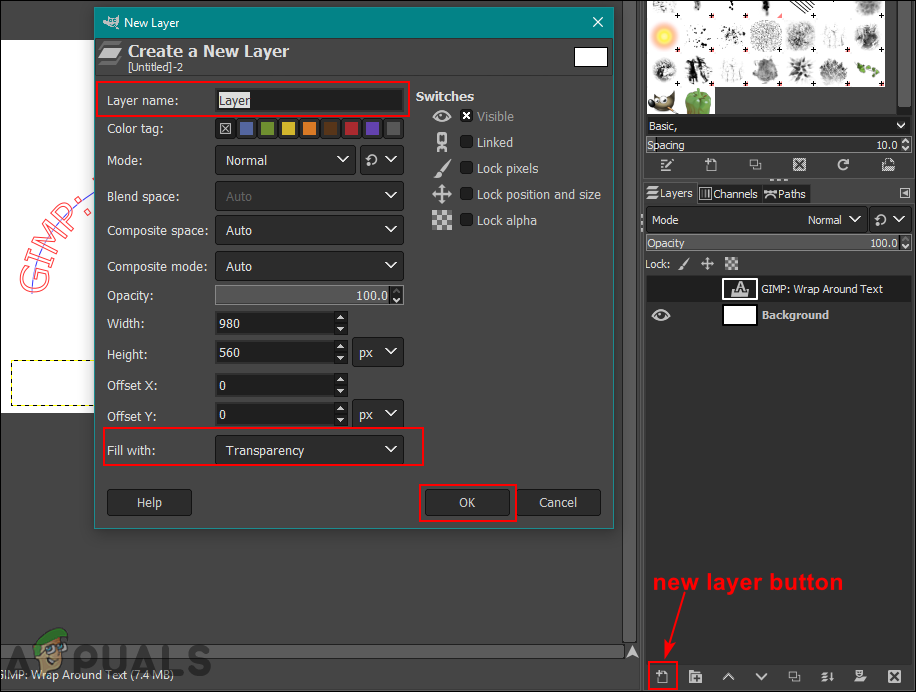The width and height of the screenshot is (916, 692).
Task: Click the delete layer icon
Action: [894, 676]
